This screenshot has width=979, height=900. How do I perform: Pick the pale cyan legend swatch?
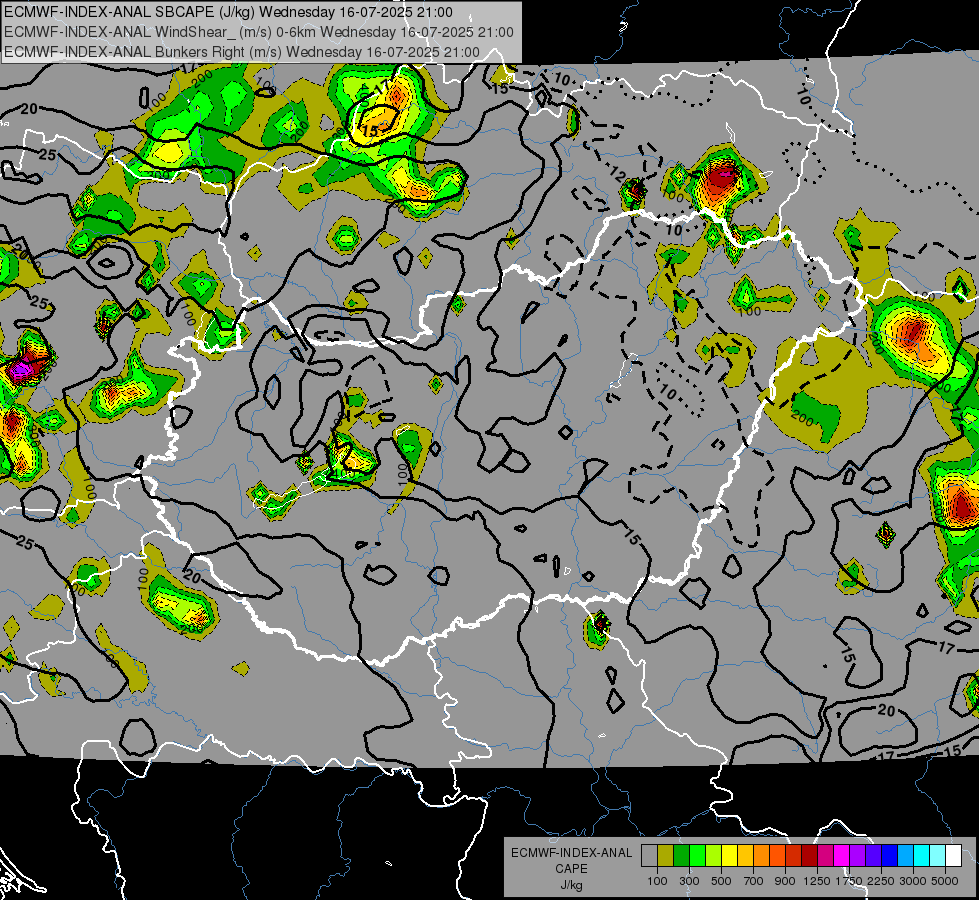pos(938,856)
